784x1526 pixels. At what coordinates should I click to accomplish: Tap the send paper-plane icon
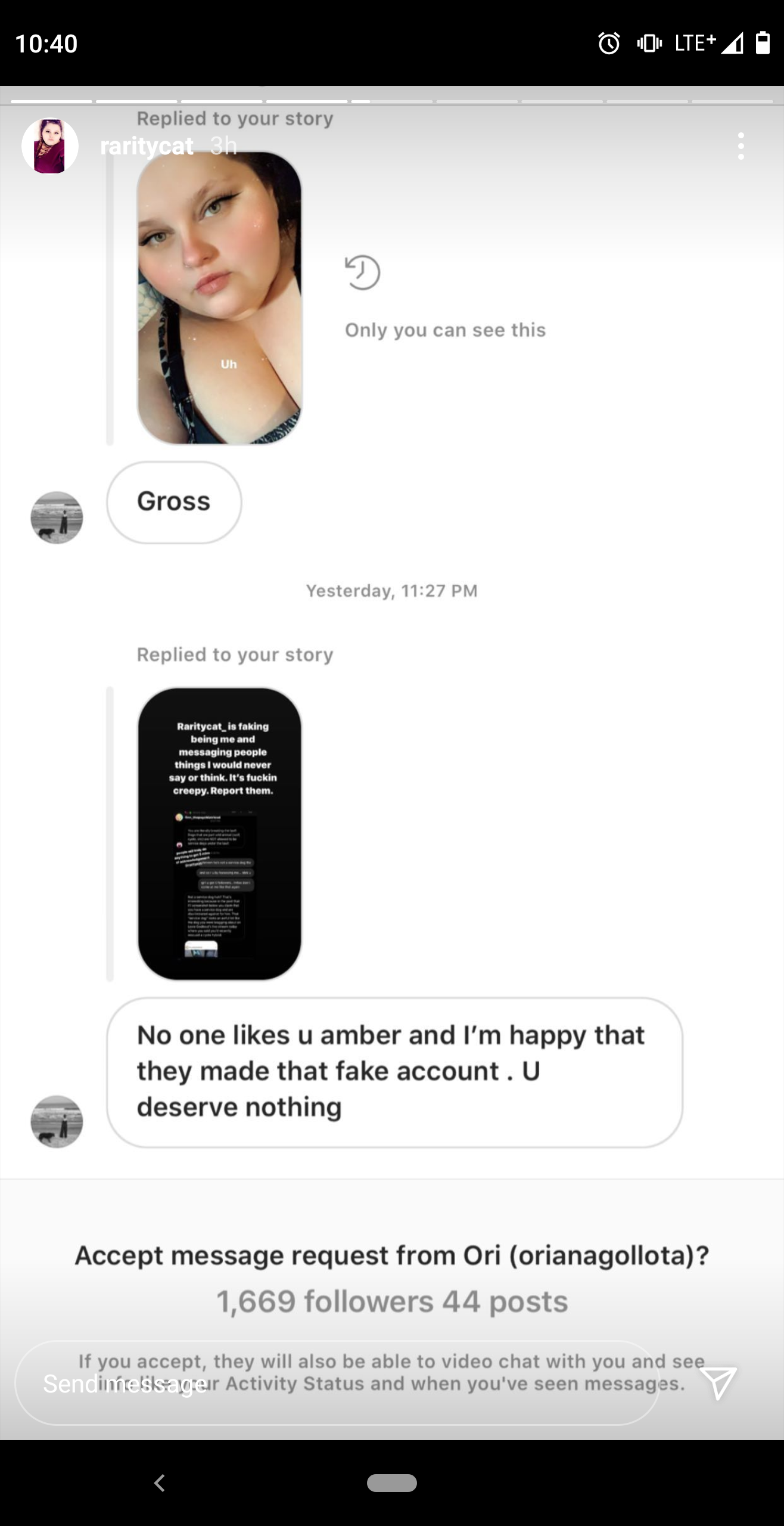[718, 1382]
